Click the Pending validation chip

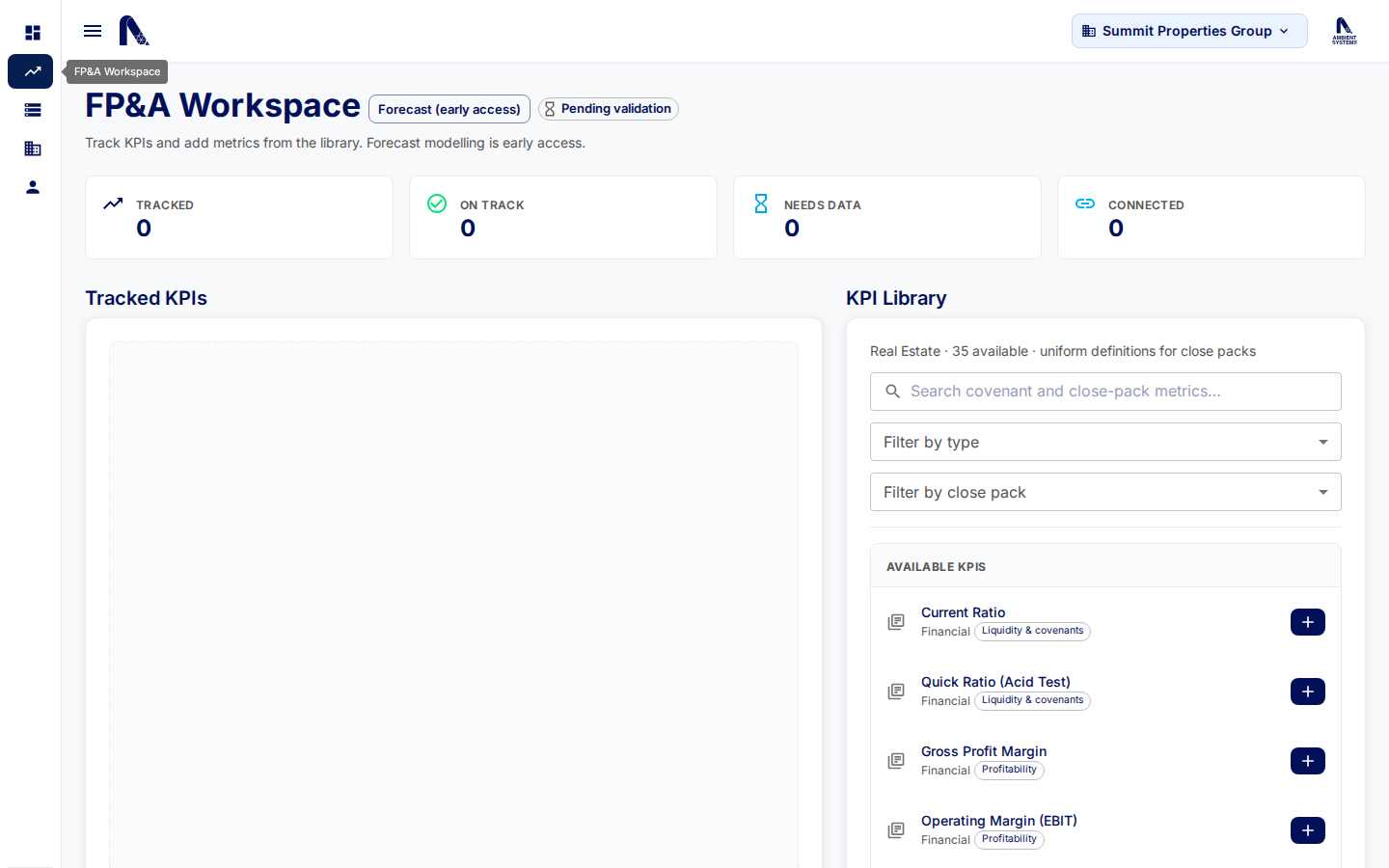click(x=609, y=109)
